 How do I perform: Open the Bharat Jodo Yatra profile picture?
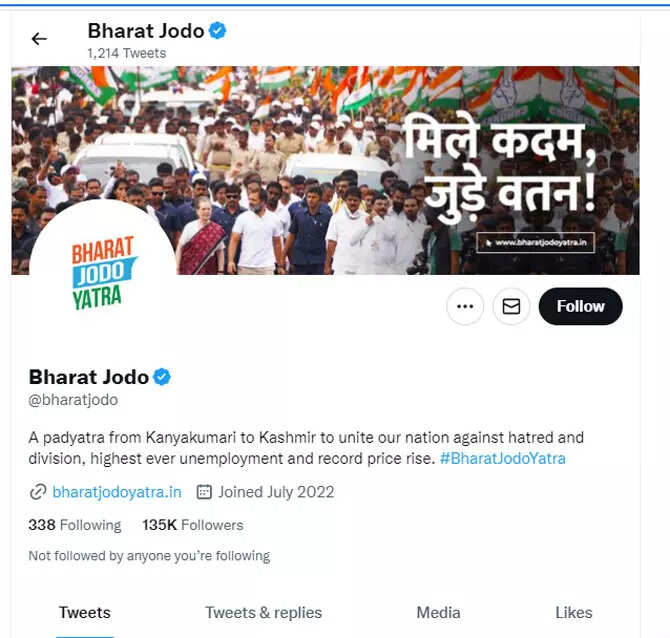point(103,273)
